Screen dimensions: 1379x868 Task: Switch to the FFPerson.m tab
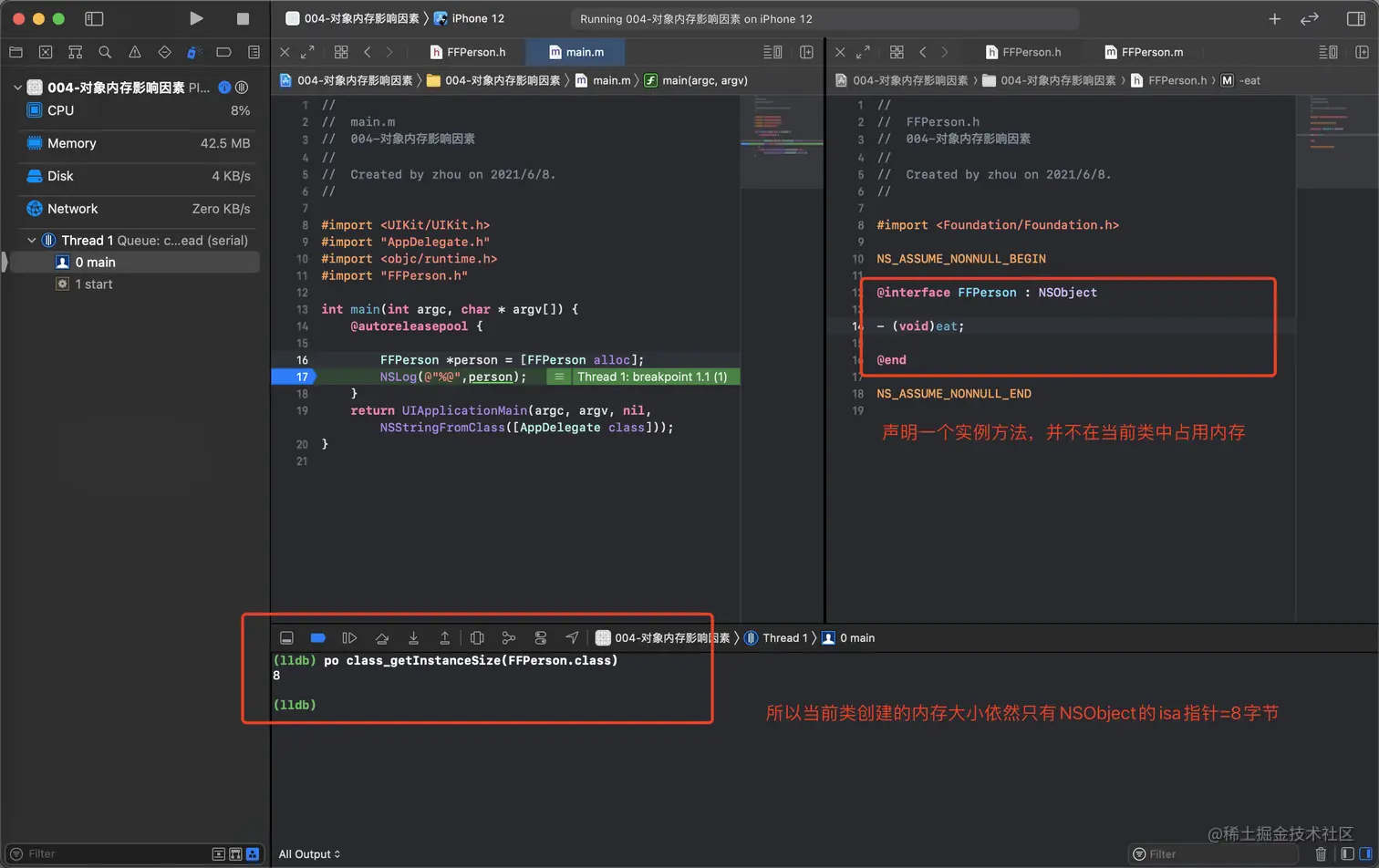(x=1146, y=52)
